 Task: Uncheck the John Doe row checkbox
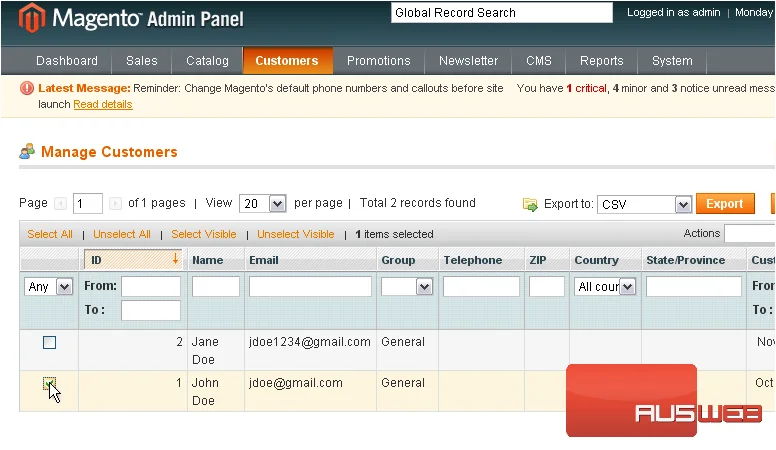coord(49,383)
